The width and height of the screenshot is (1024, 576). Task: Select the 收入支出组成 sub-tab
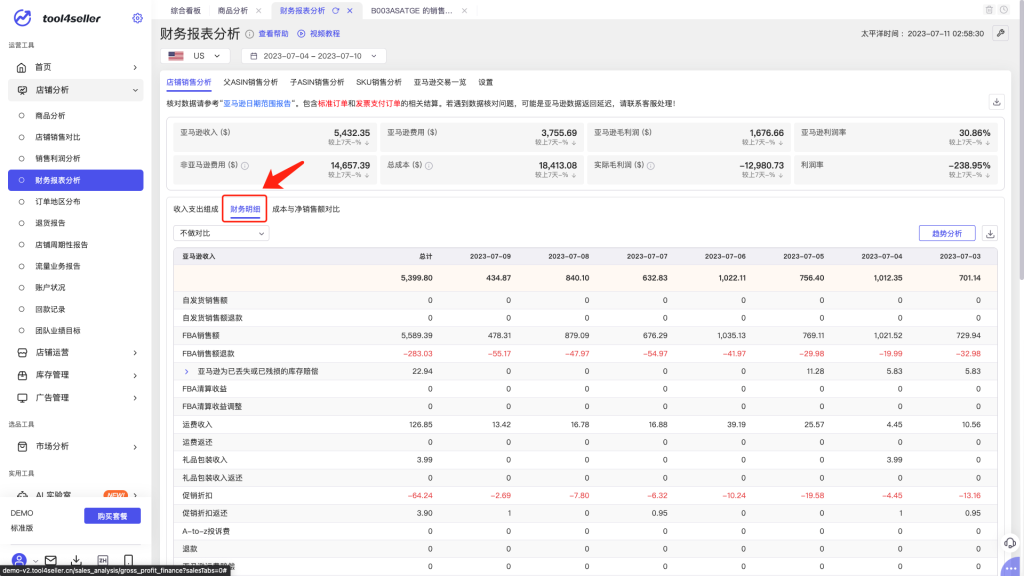[x=196, y=209]
